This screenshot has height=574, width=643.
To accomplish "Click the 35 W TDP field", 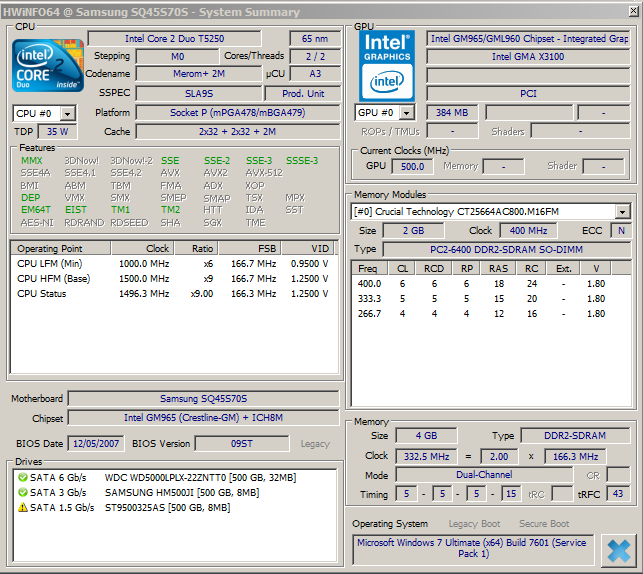I will tap(57, 132).
